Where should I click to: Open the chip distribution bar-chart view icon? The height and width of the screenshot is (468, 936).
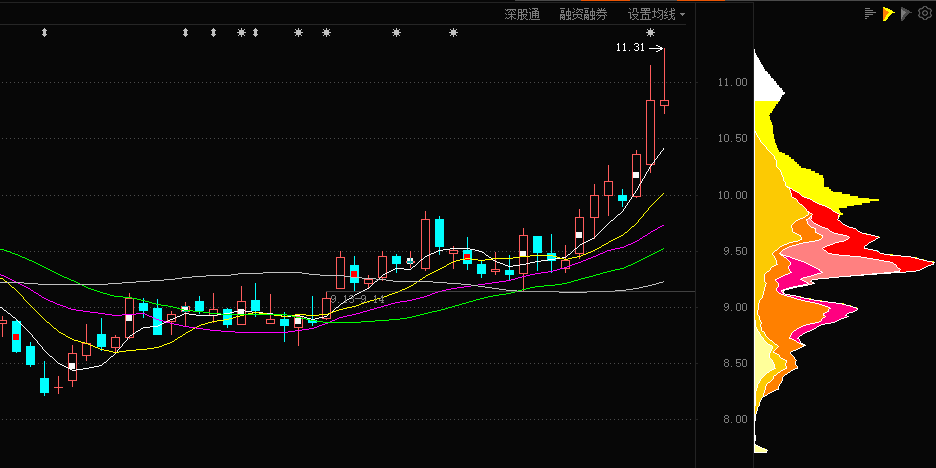pos(870,14)
